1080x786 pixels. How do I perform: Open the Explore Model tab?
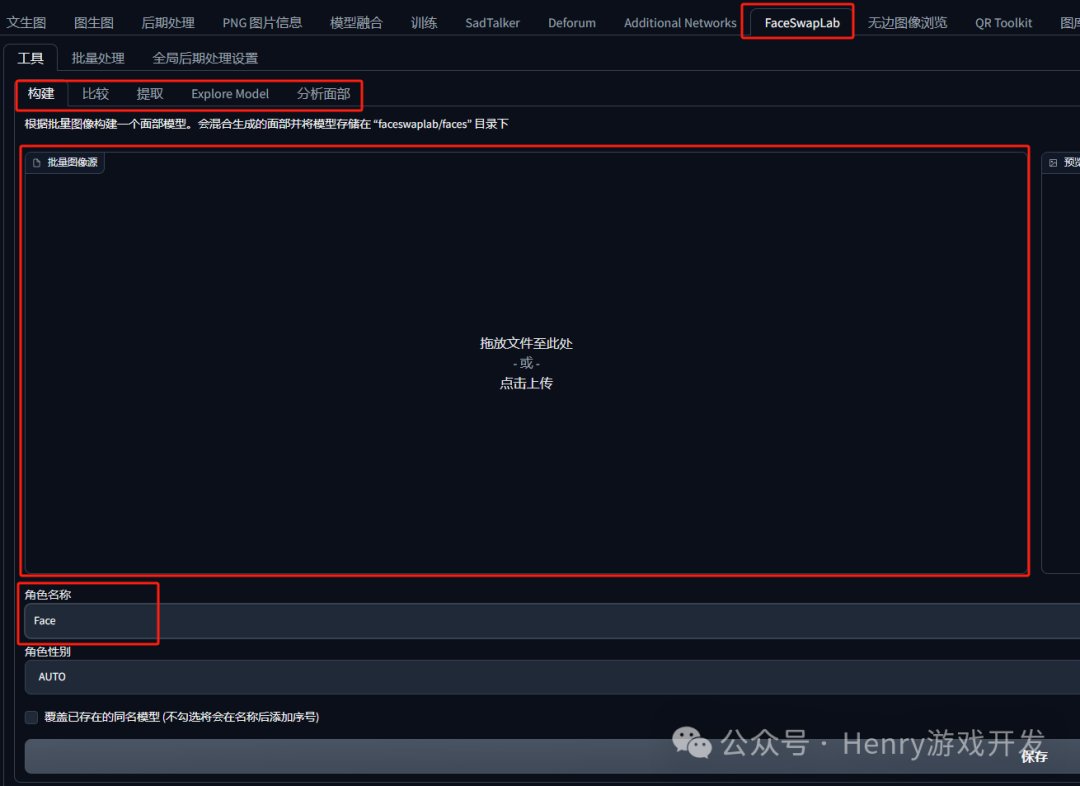point(230,94)
